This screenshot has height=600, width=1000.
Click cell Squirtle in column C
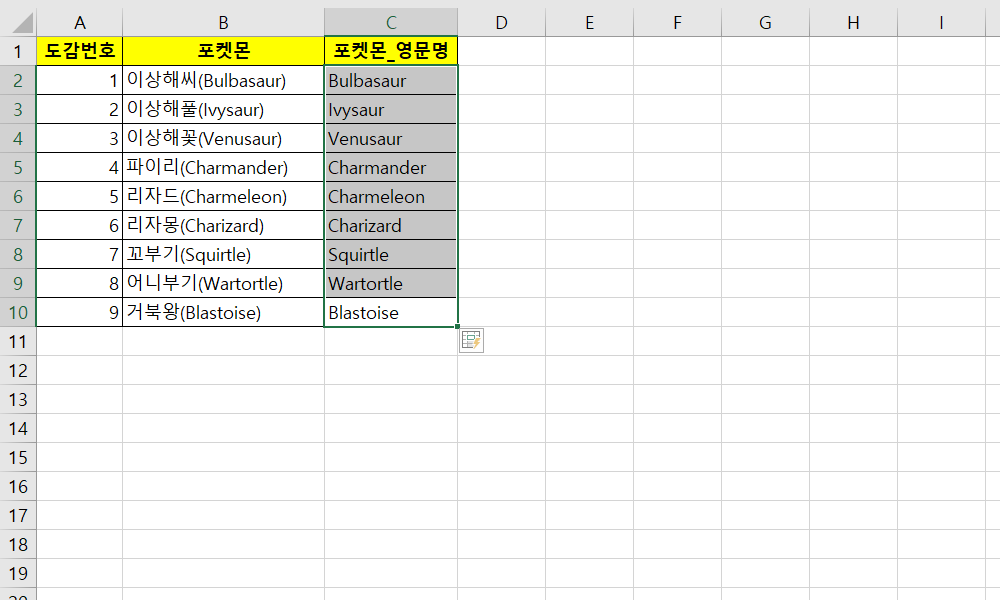tap(391, 254)
